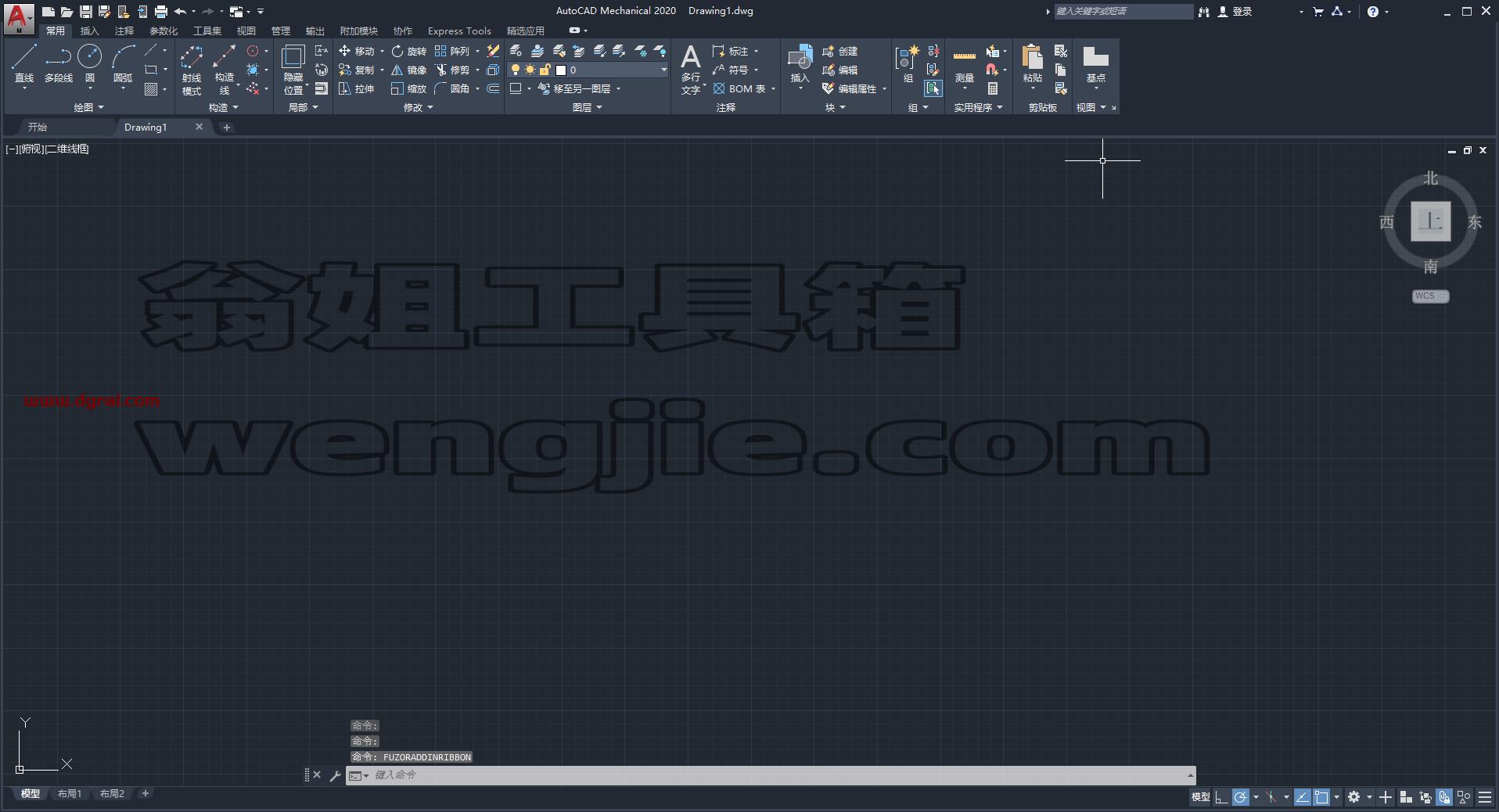Image resolution: width=1499 pixels, height=812 pixels.
Task: Switch to the 插入 ribbon tab
Action: pyautogui.click(x=89, y=31)
